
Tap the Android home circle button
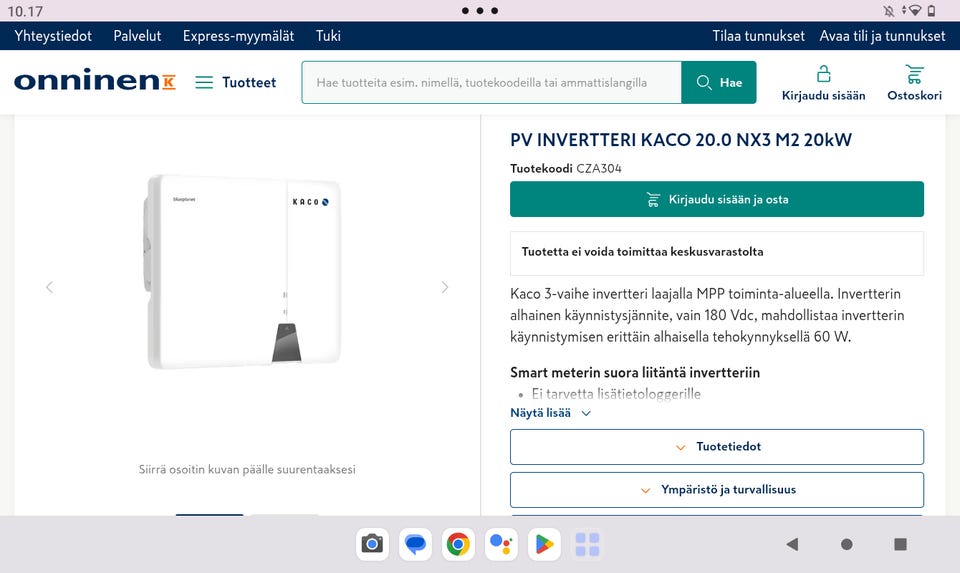coord(847,544)
